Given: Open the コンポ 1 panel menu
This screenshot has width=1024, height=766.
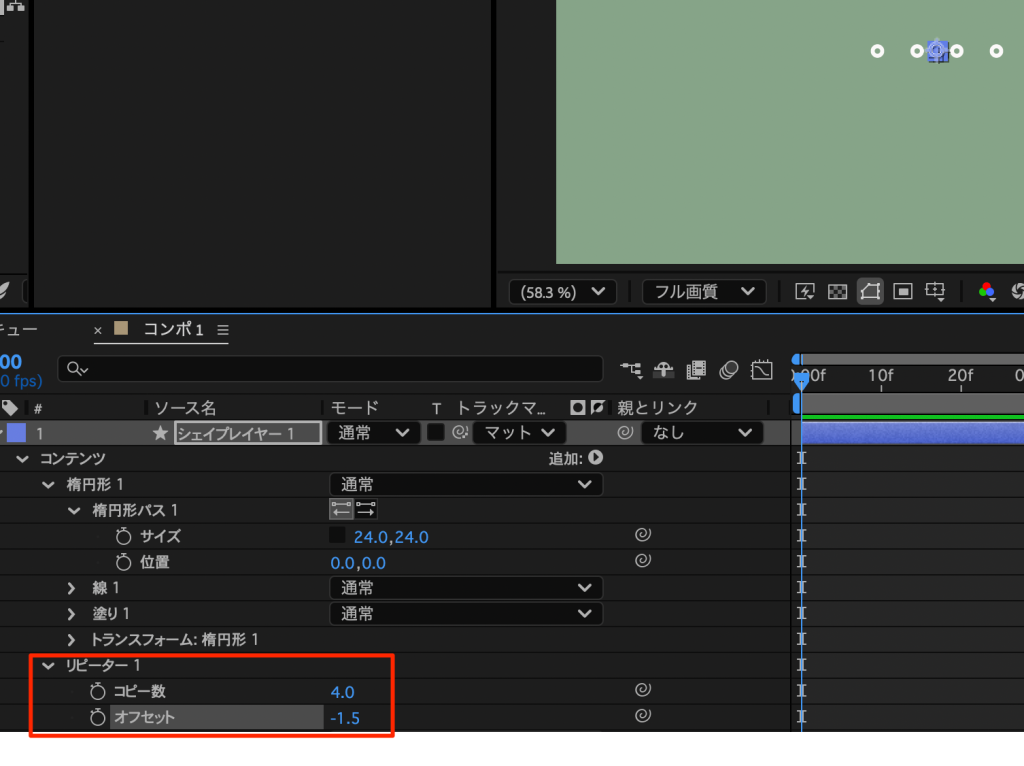Looking at the screenshot, I should [x=223, y=330].
